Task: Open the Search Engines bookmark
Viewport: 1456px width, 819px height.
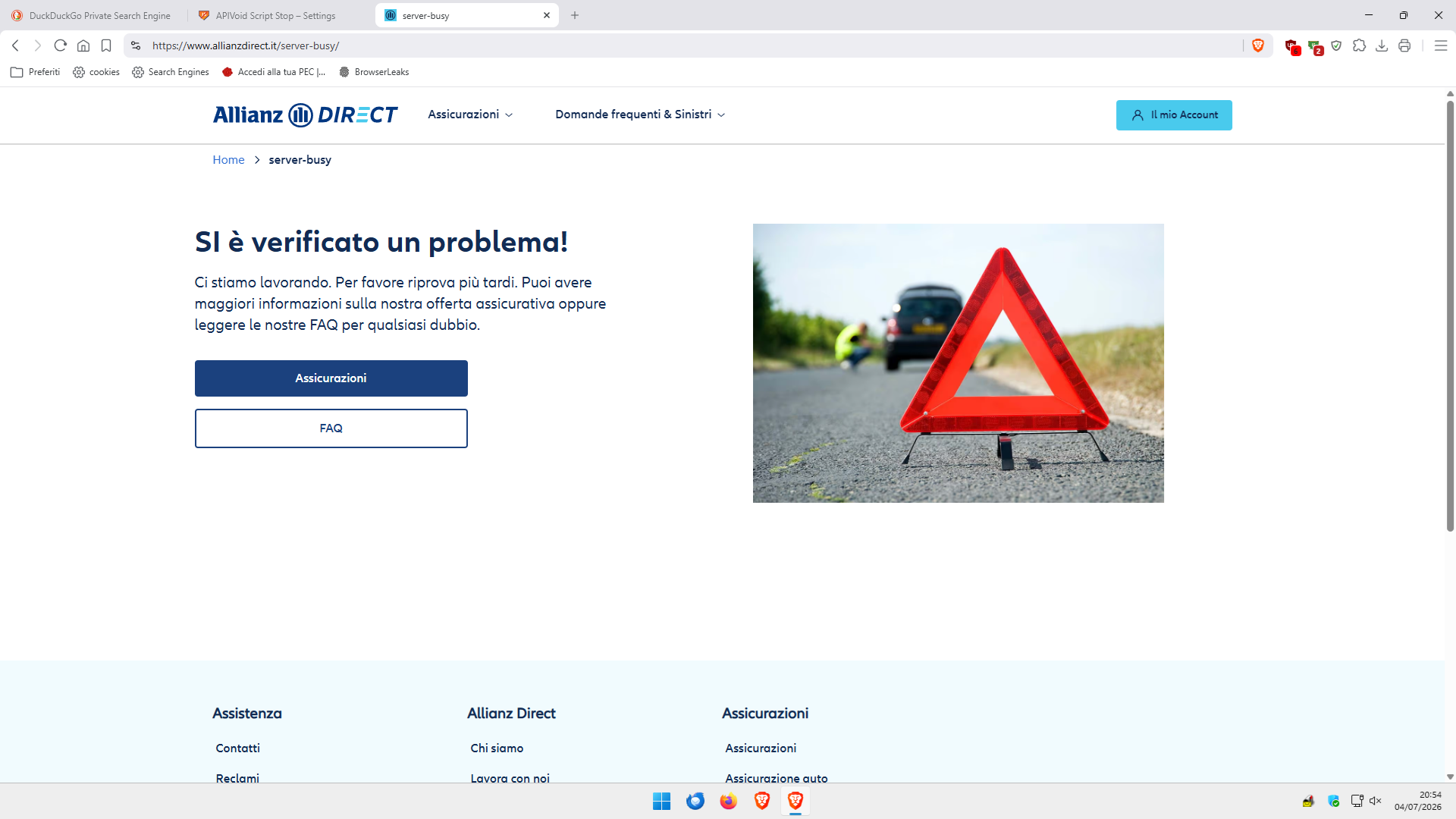Action: pyautogui.click(x=171, y=72)
